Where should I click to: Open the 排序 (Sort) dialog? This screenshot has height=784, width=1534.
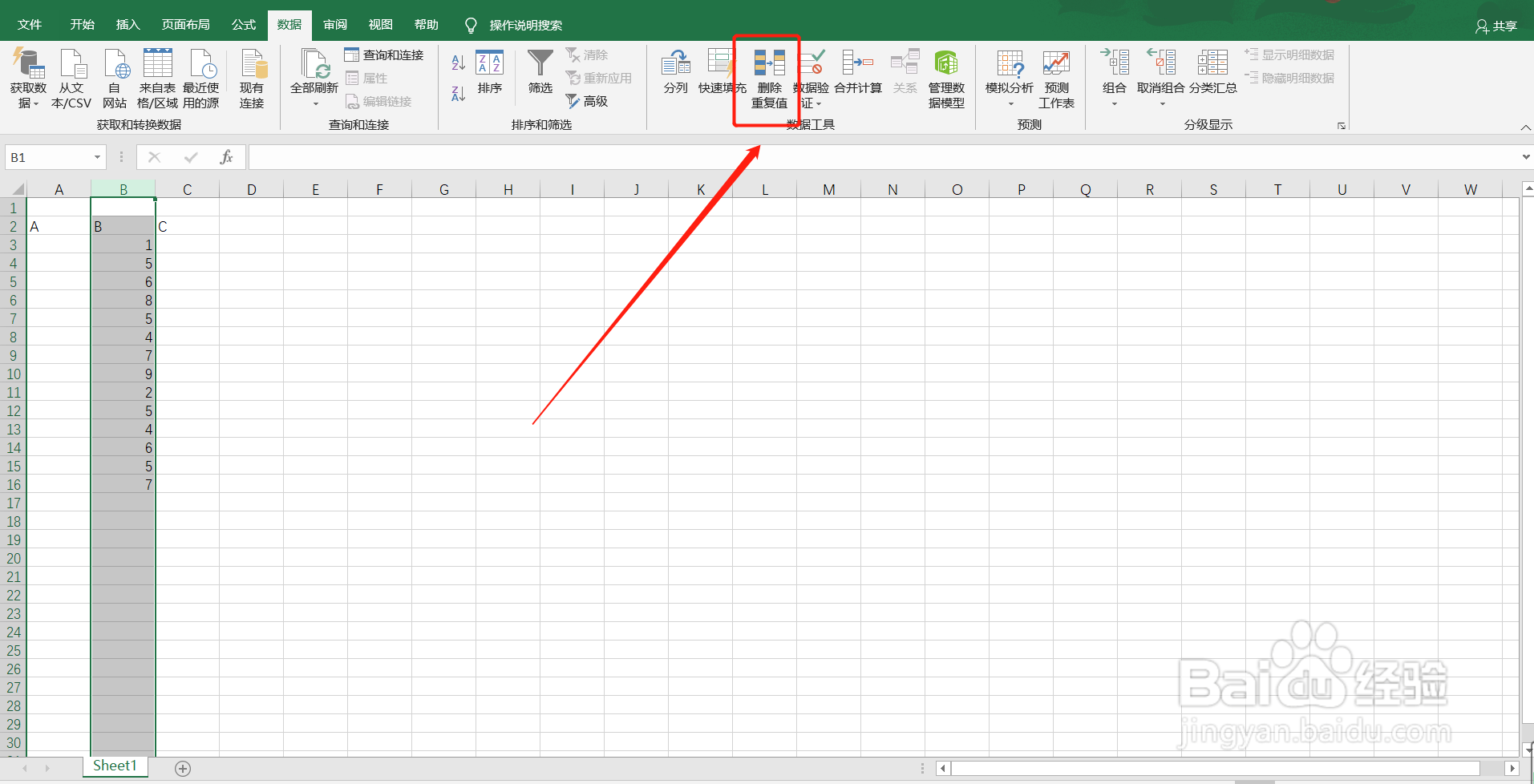pyautogui.click(x=489, y=72)
